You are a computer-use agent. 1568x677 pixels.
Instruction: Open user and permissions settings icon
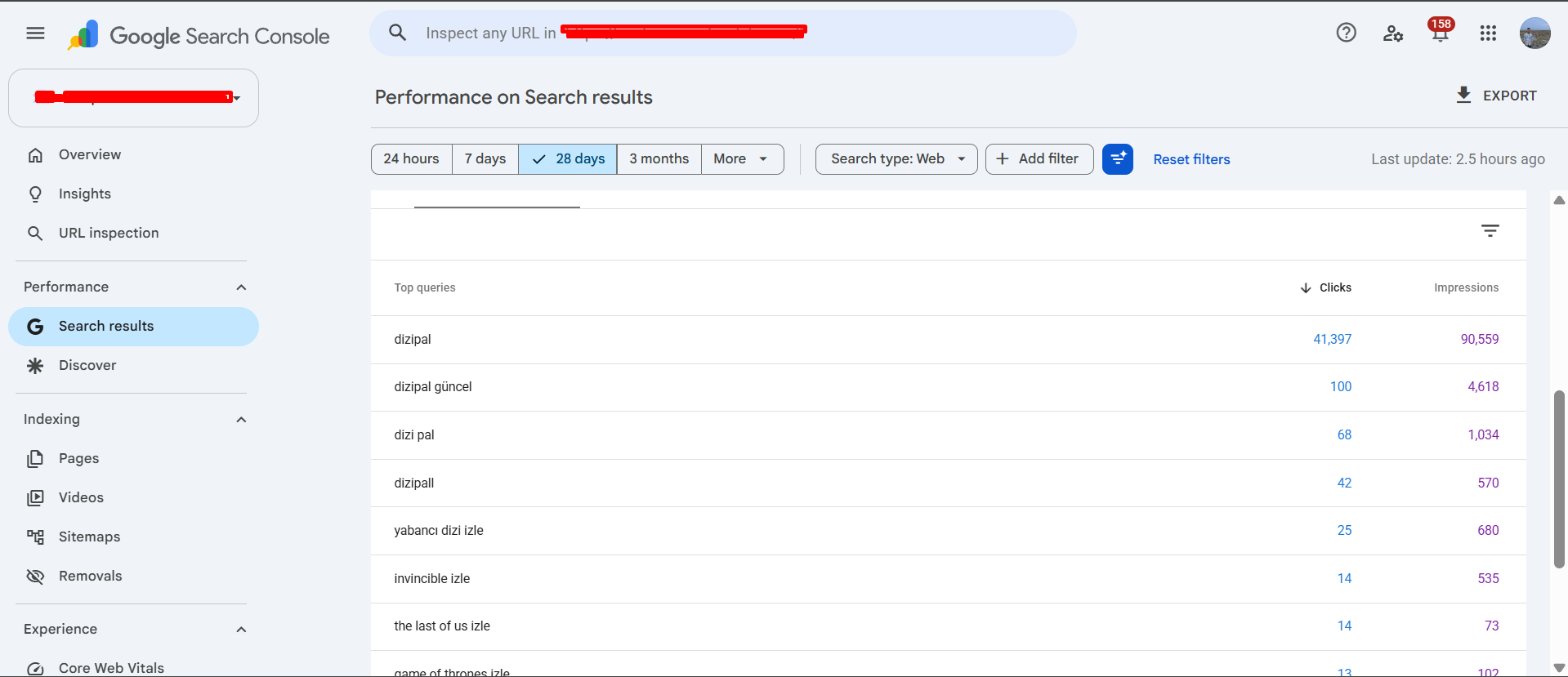(1393, 33)
